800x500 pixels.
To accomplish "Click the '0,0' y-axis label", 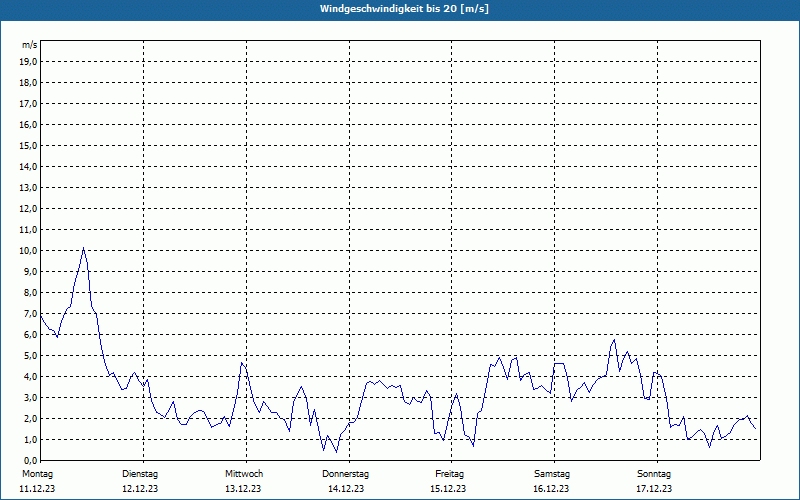I will 31,461.
